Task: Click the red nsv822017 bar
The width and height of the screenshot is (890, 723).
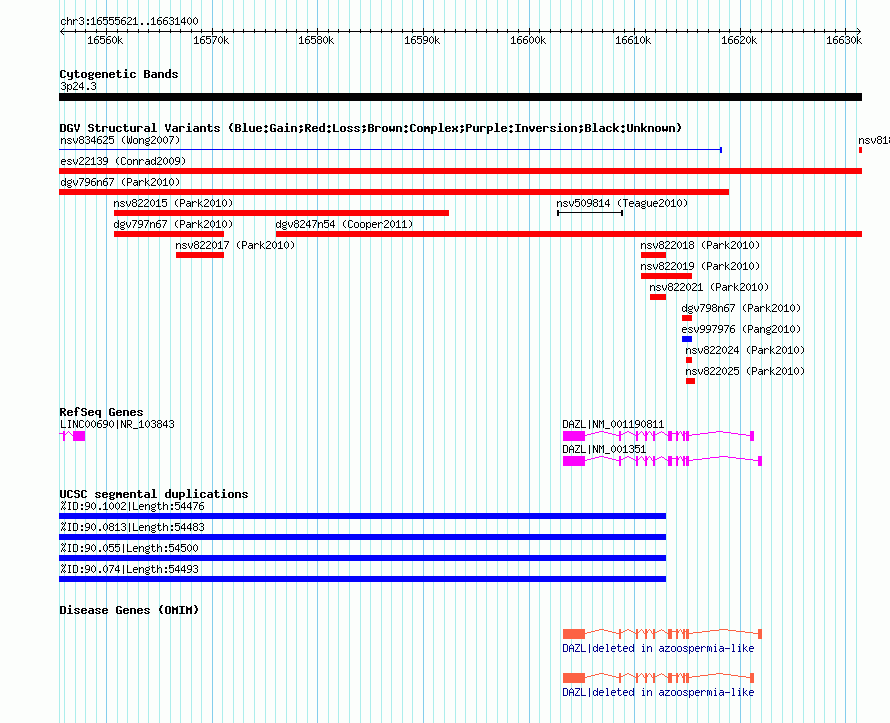Action: tap(200, 255)
